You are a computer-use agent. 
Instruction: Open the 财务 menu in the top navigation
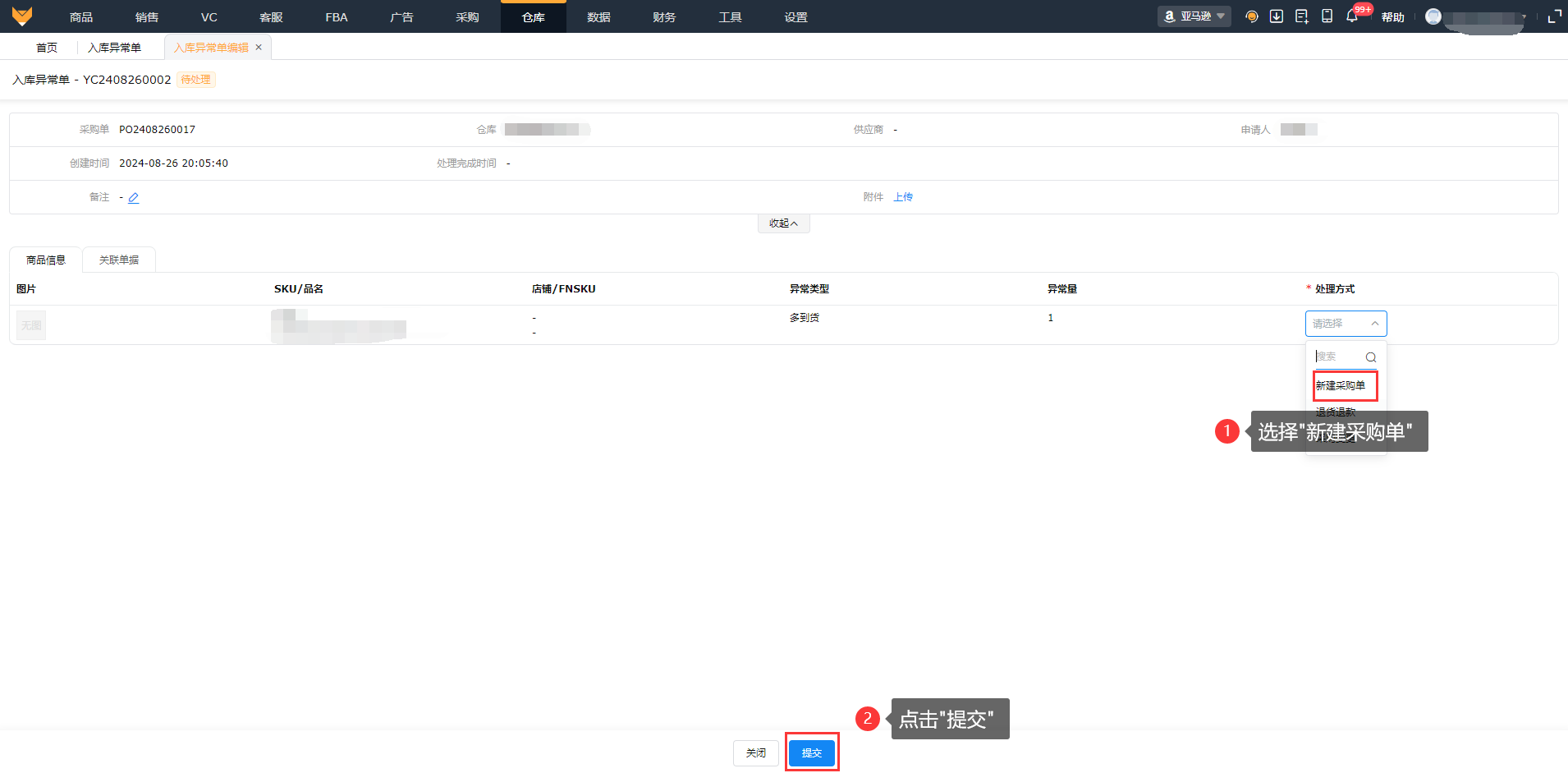click(664, 17)
